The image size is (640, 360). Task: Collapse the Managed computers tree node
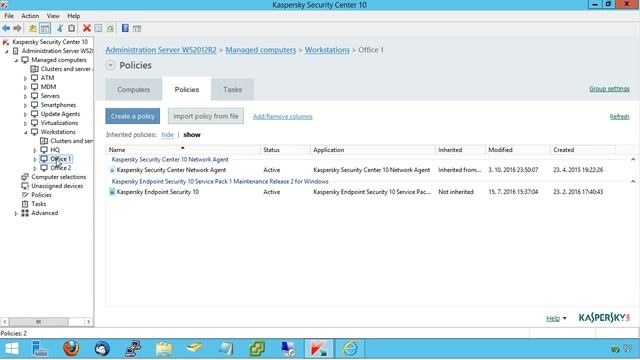pyautogui.click(x=16, y=60)
